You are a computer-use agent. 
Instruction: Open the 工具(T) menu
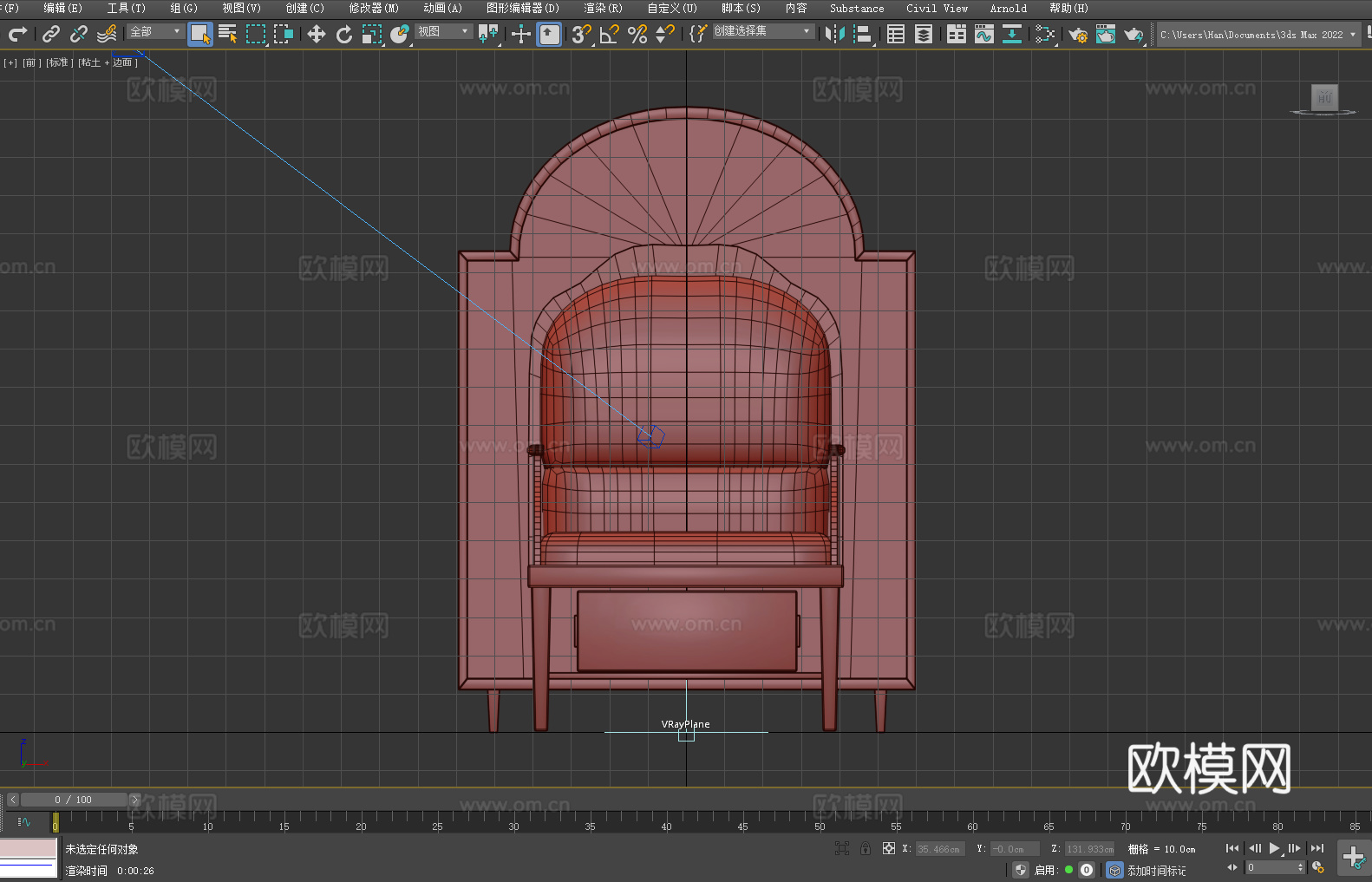point(126,8)
